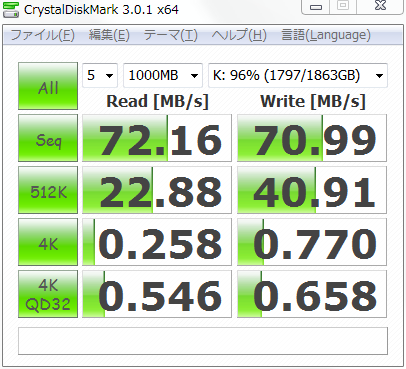Start the Seq benchmark test
Image resolution: width=406 pixels, height=369 pixels.
tap(48, 138)
